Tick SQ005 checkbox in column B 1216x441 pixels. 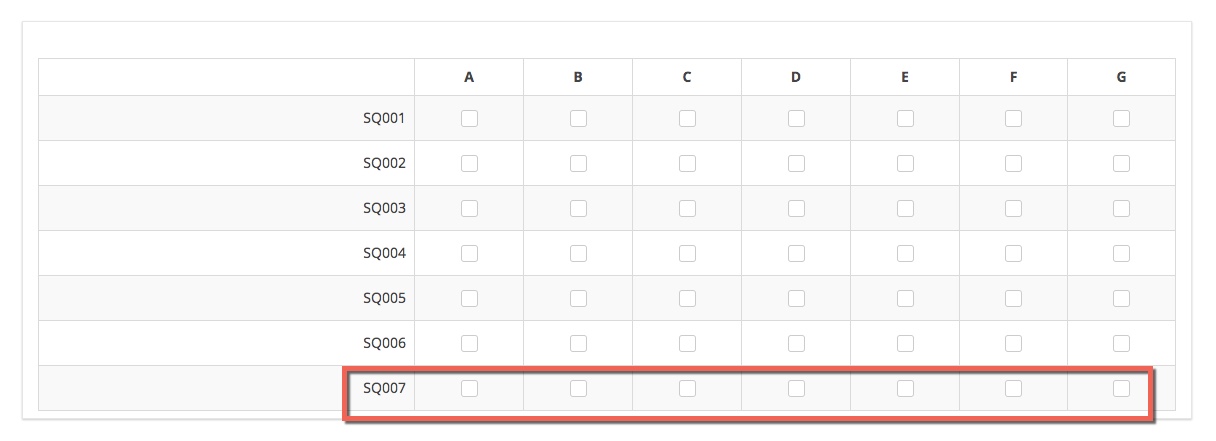[x=578, y=298]
